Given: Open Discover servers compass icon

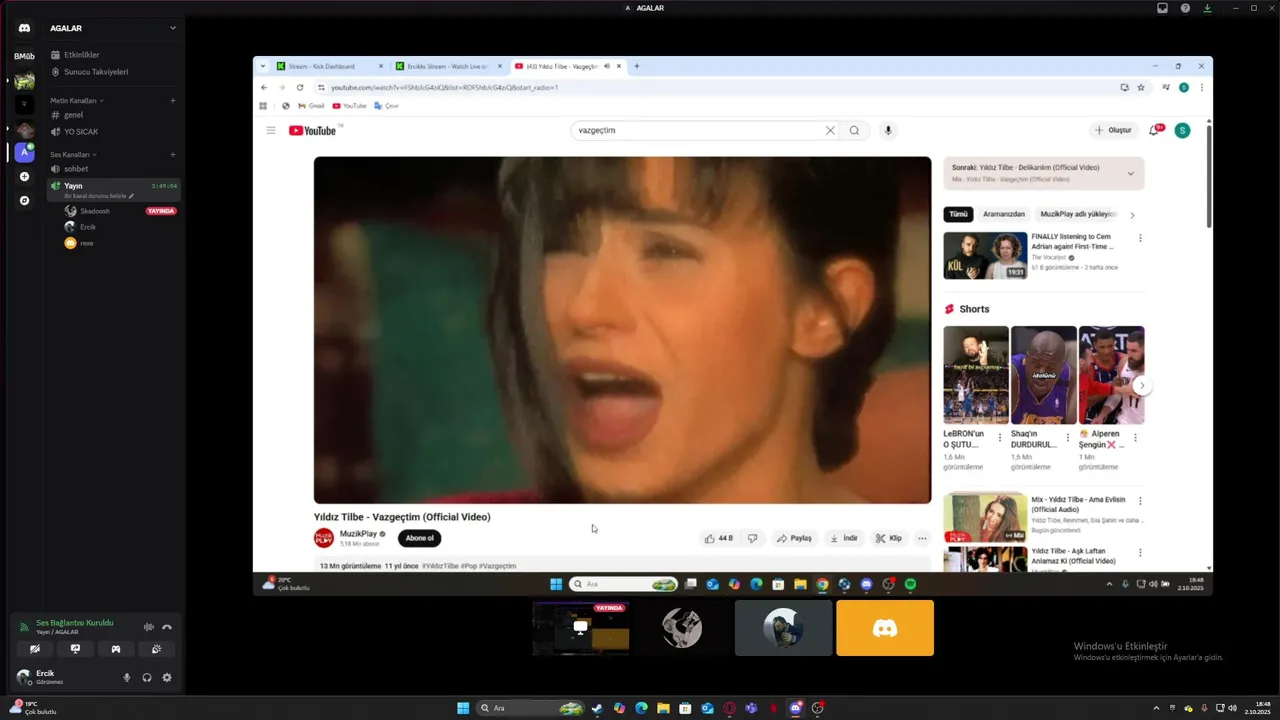Looking at the screenshot, I should point(25,200).
